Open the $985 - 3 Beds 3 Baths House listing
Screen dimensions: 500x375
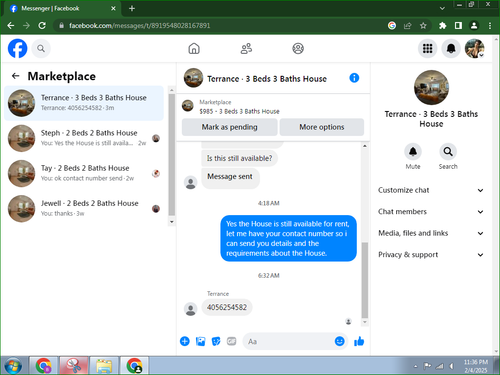pyautogui.click(x=239, y=111)
